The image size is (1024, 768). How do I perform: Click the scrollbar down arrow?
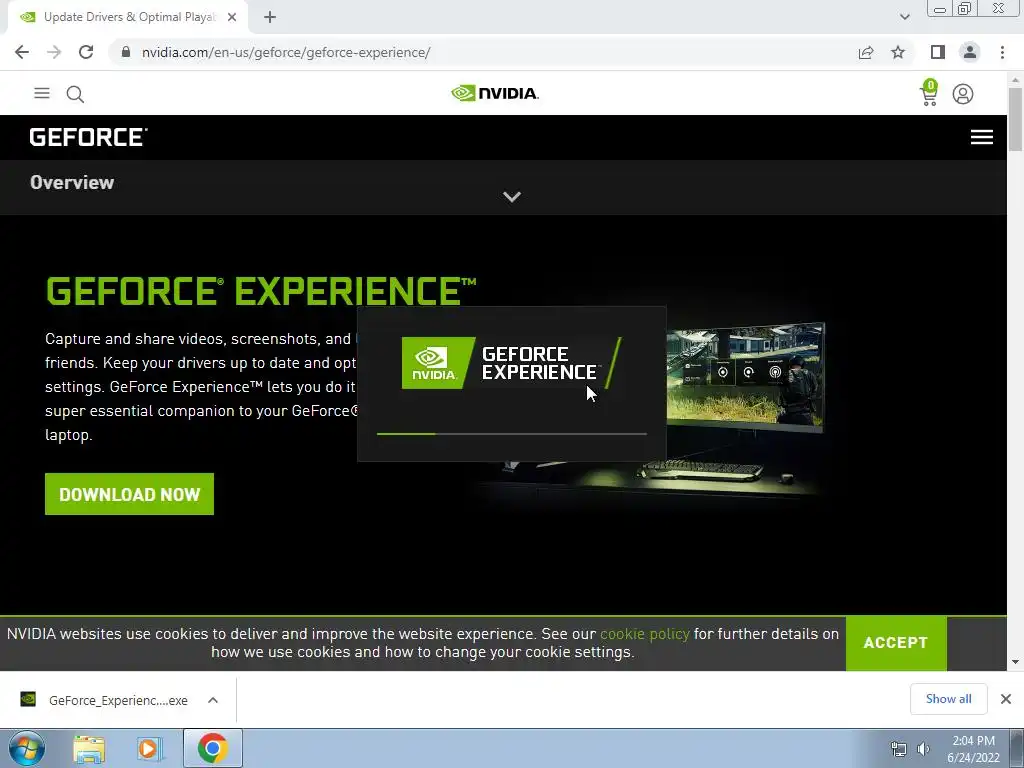[1015, 662]
